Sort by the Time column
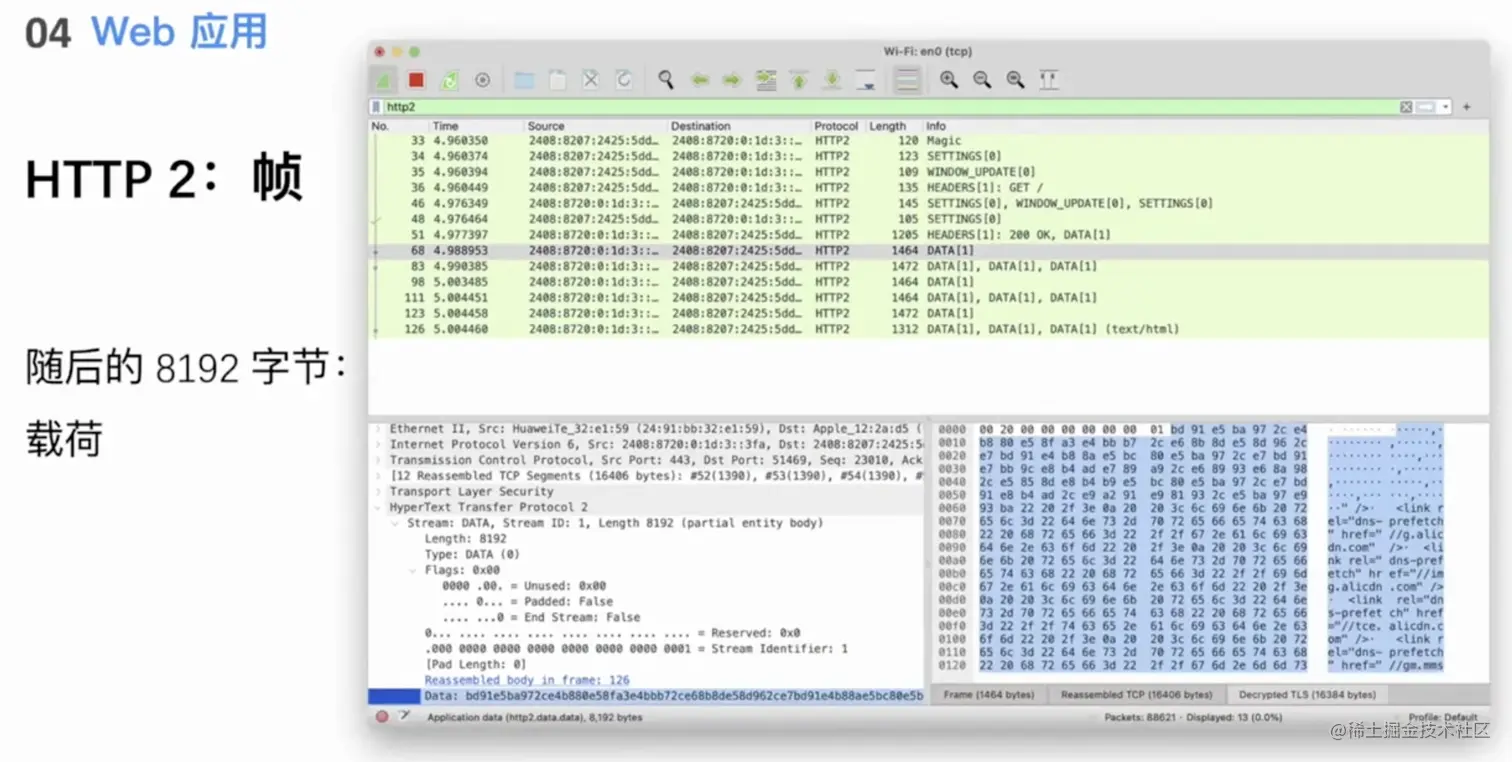The image size is (1512, 762). pyautogui.click(x=476, y=126)
